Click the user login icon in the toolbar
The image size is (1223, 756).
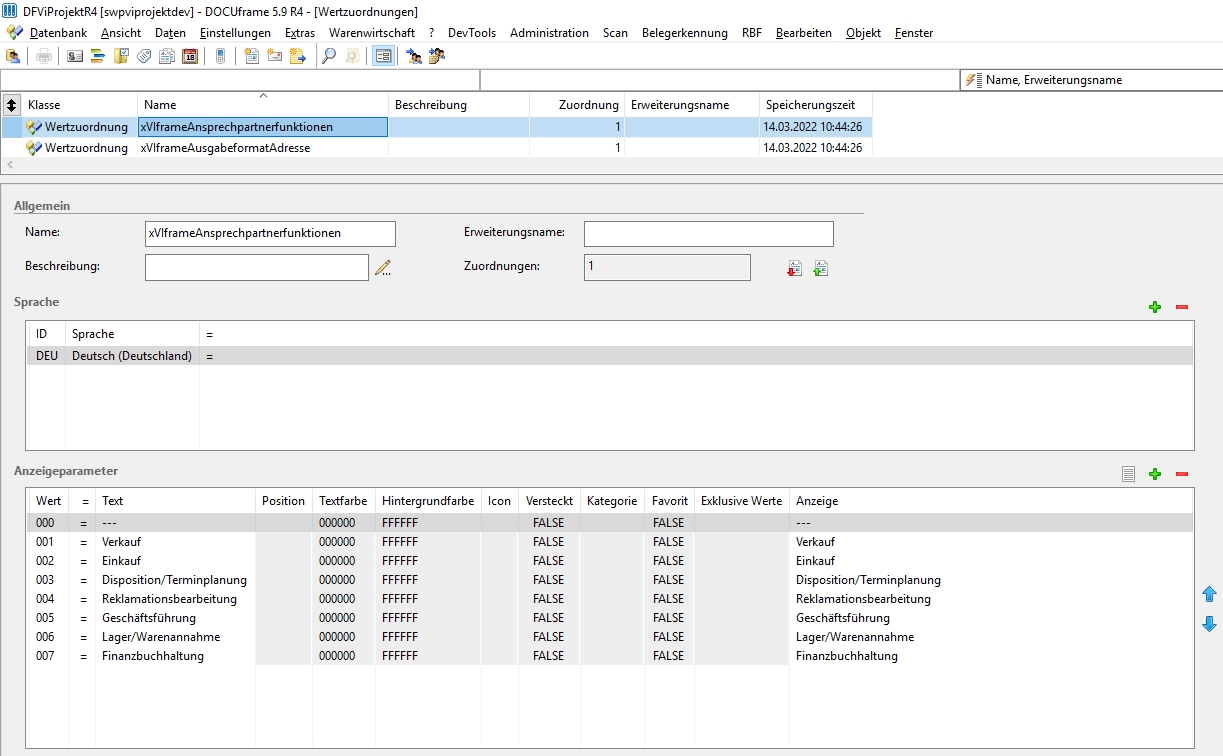click(x=13, y=56)
